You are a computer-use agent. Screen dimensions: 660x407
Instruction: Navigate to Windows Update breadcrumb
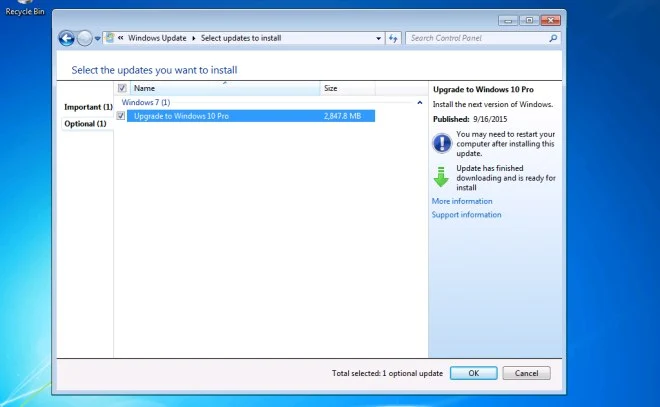(157, 38)
